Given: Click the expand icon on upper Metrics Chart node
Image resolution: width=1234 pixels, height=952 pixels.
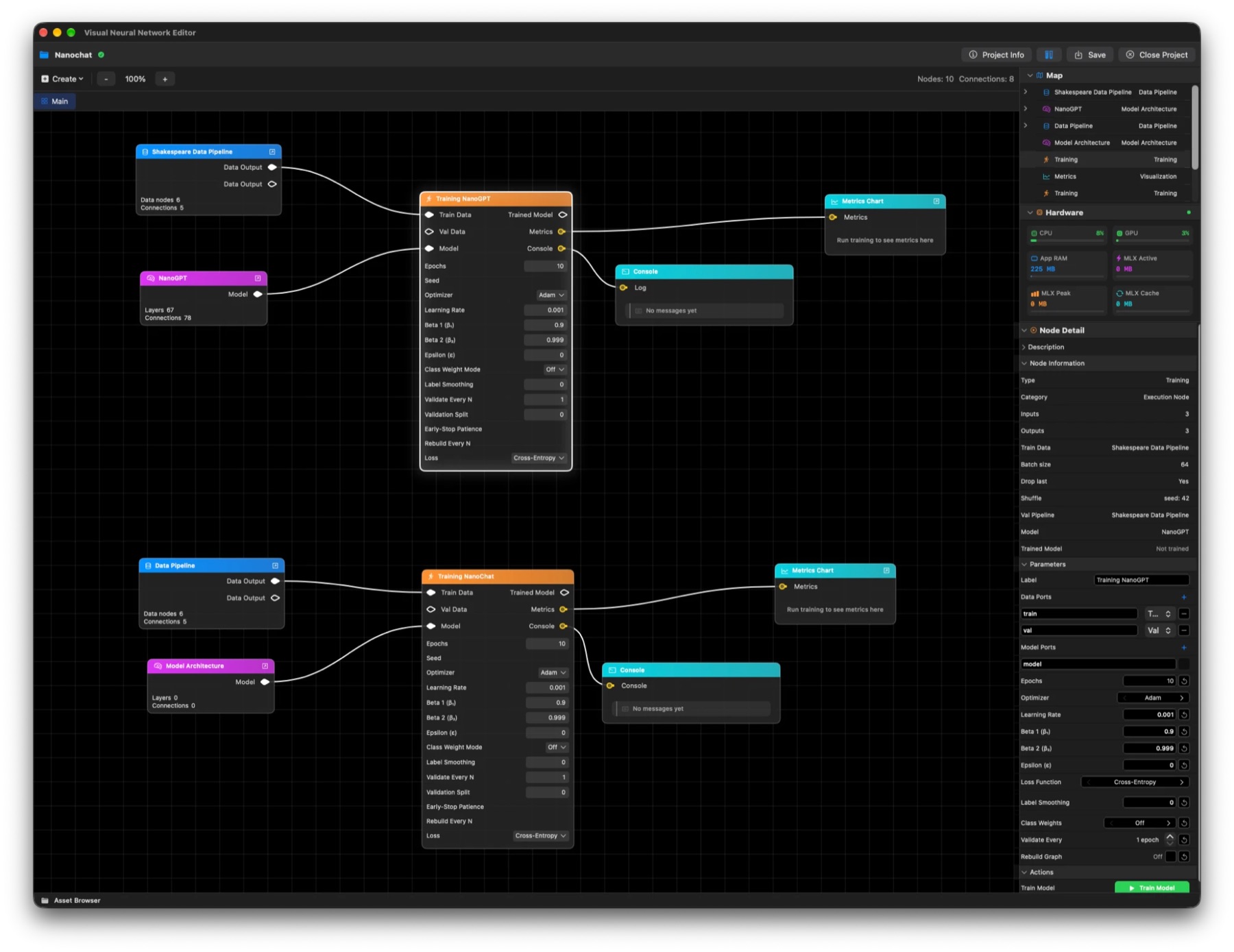Looking at the screenshot, I should (x=936, y=201).
